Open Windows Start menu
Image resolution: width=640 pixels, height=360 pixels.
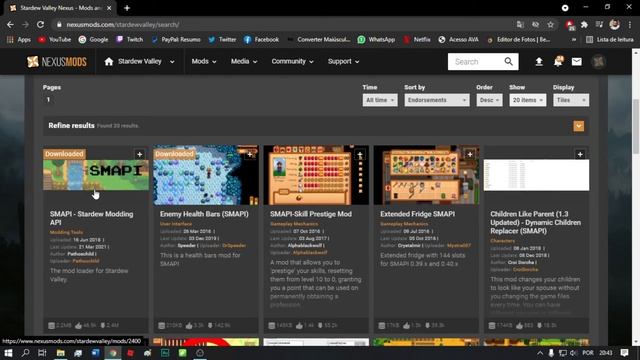(x=8, y=353)
